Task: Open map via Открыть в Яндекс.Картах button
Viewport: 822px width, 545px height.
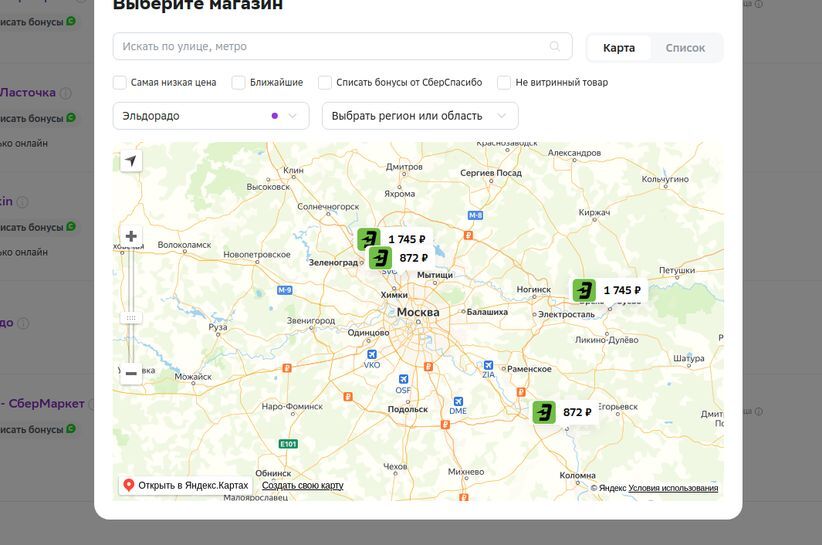Action: [x=186, y=485]
